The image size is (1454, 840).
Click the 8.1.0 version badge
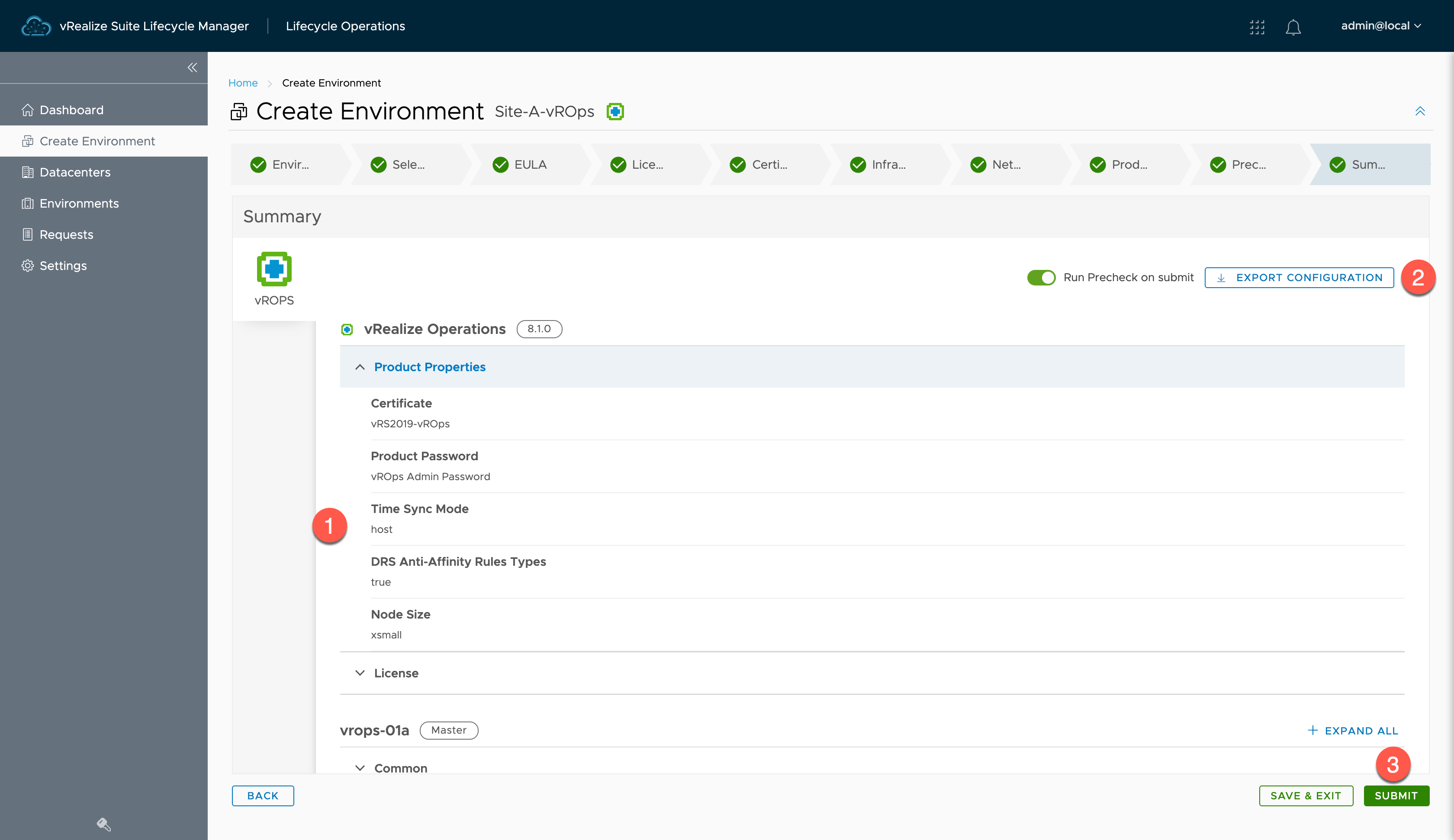tap(539, 329)
